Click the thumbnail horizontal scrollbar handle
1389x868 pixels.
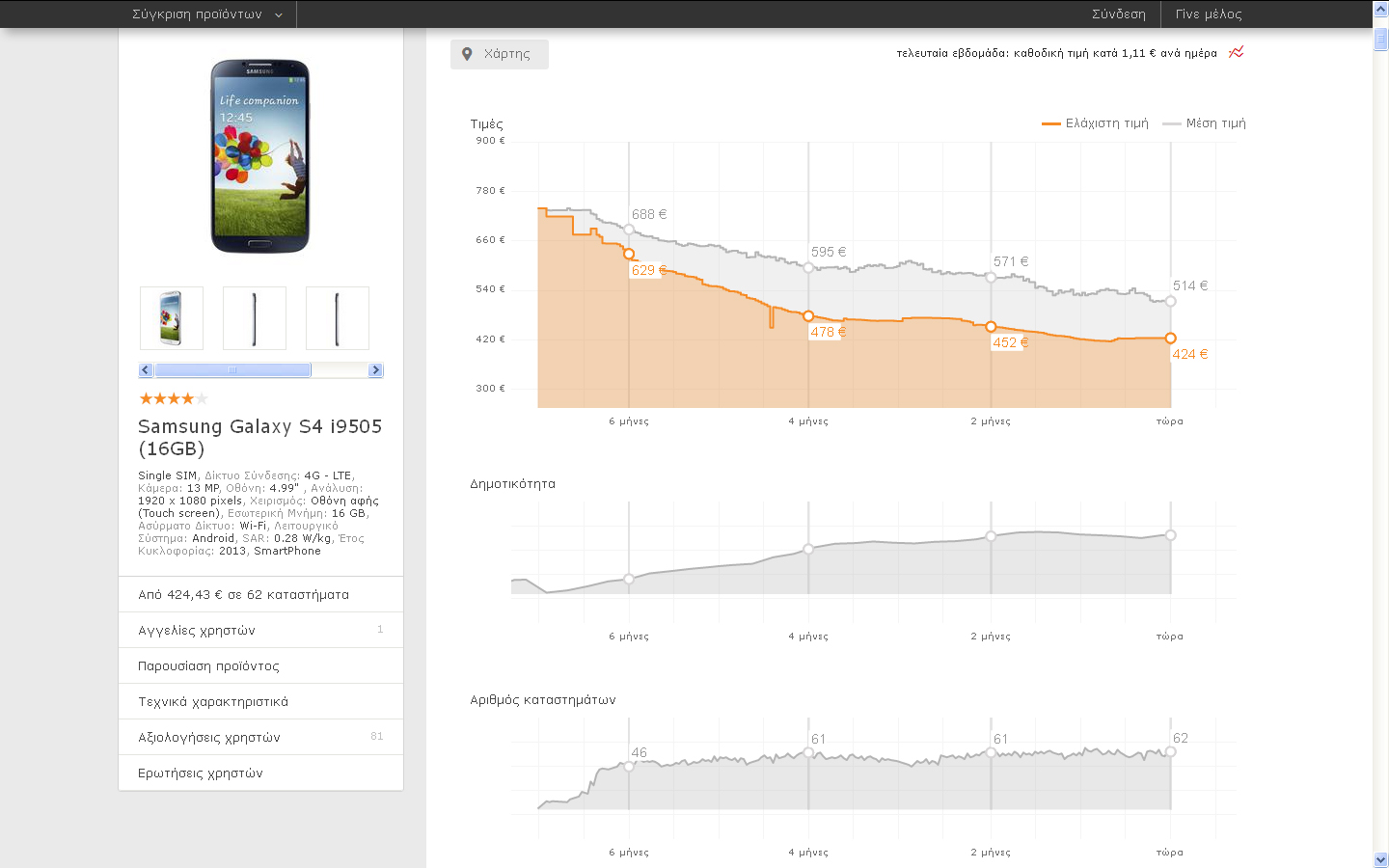[232, 370]
